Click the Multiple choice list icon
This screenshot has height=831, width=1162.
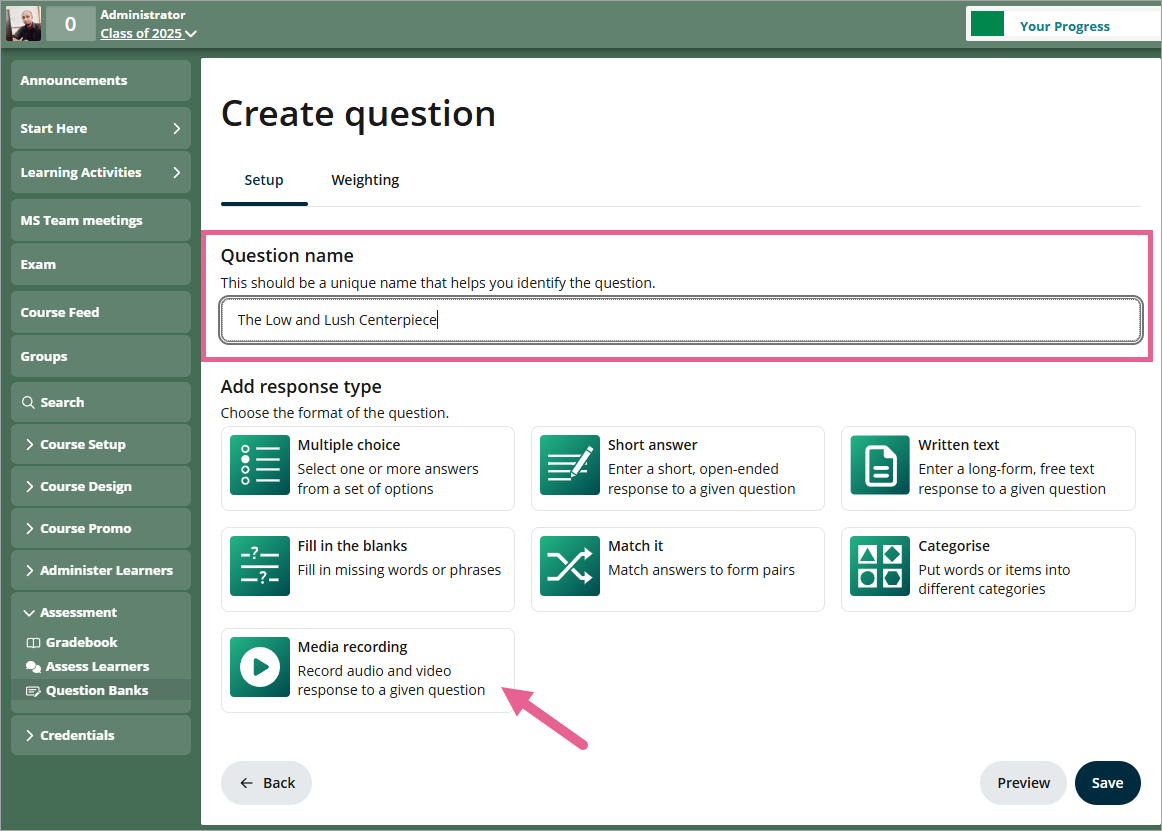(x=259, y=465)
